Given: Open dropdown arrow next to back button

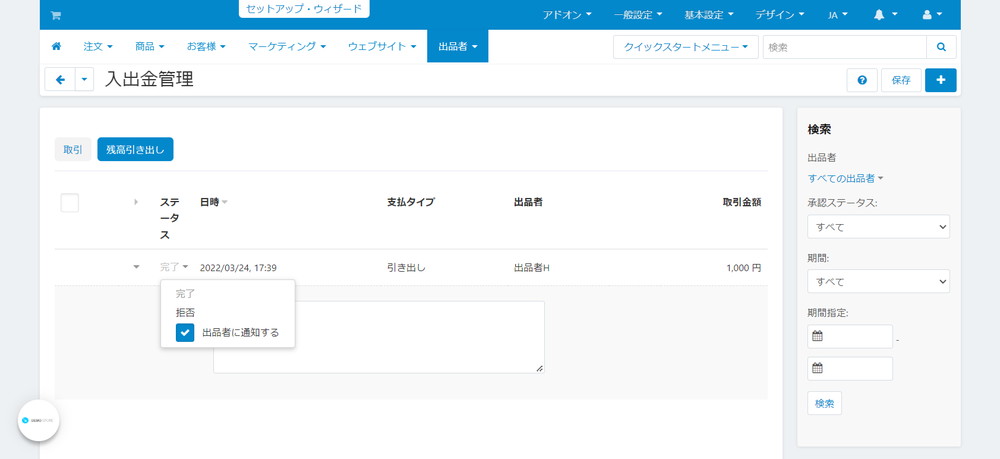Looking at the screenshot, I should click(x=84, y=80).
